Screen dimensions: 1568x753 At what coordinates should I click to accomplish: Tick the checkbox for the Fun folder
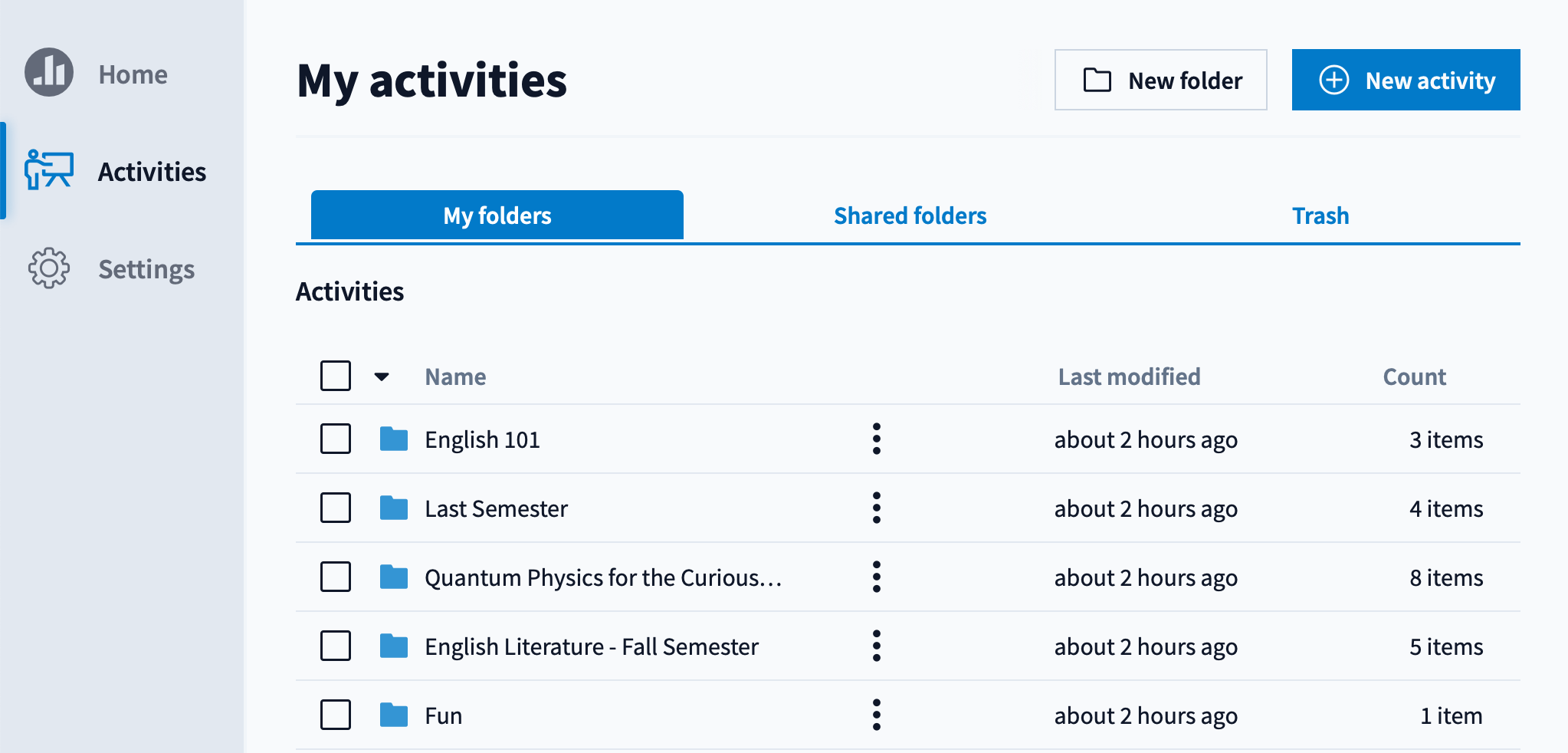(x=336, y=715)
